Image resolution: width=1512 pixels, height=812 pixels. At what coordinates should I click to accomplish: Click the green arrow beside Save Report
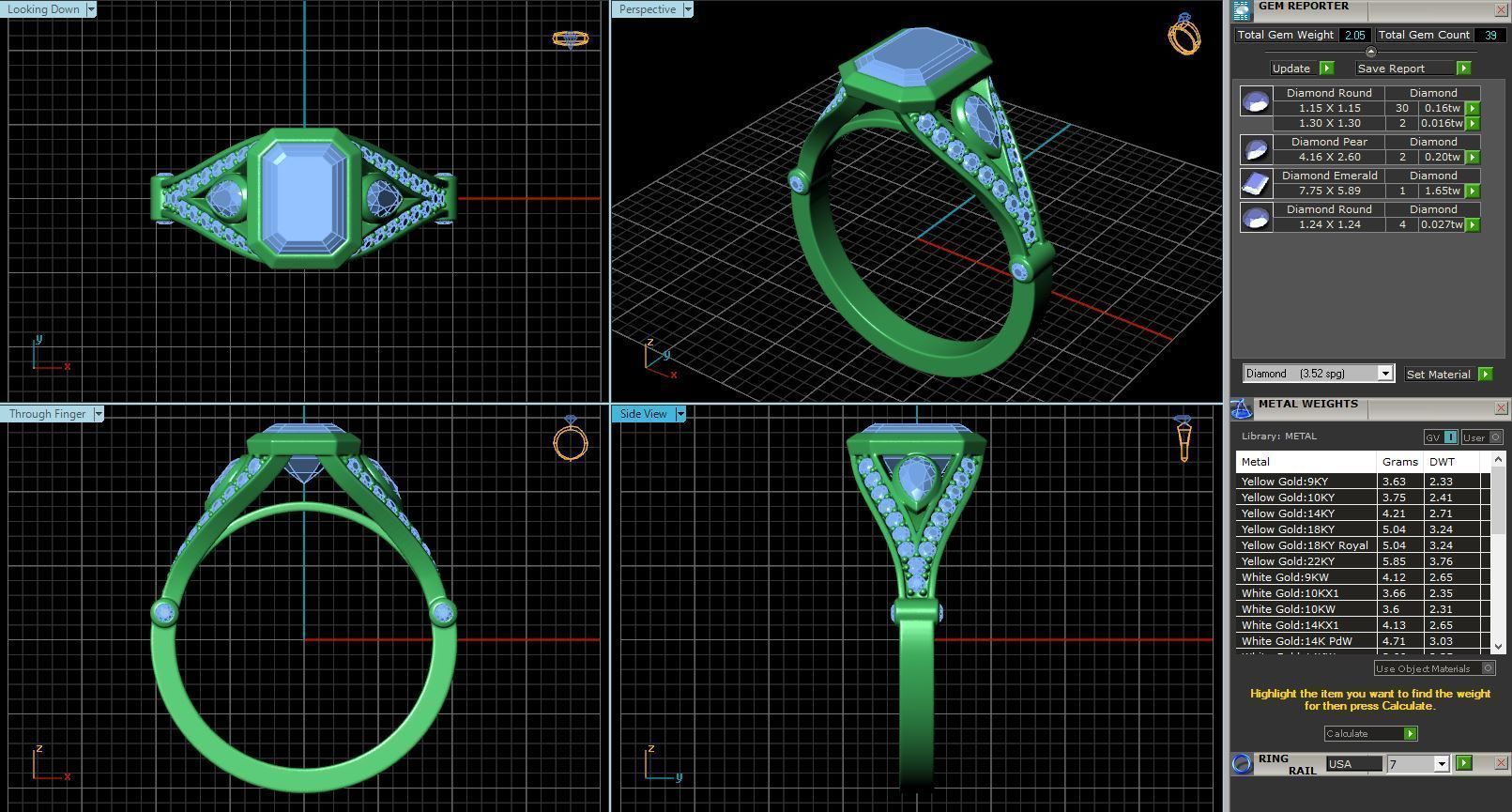1463,69
